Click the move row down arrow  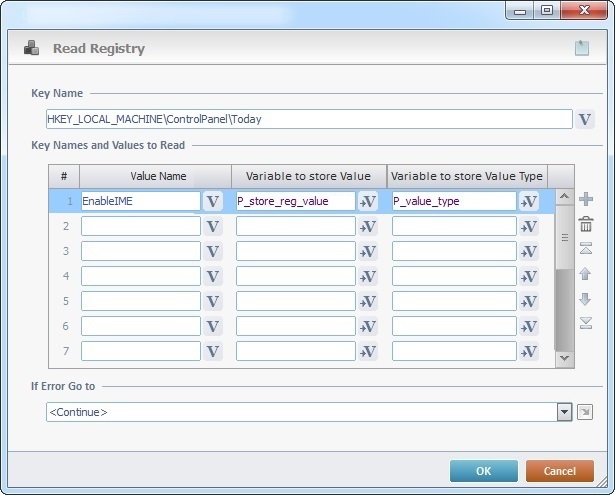click(x=586, y=298)
